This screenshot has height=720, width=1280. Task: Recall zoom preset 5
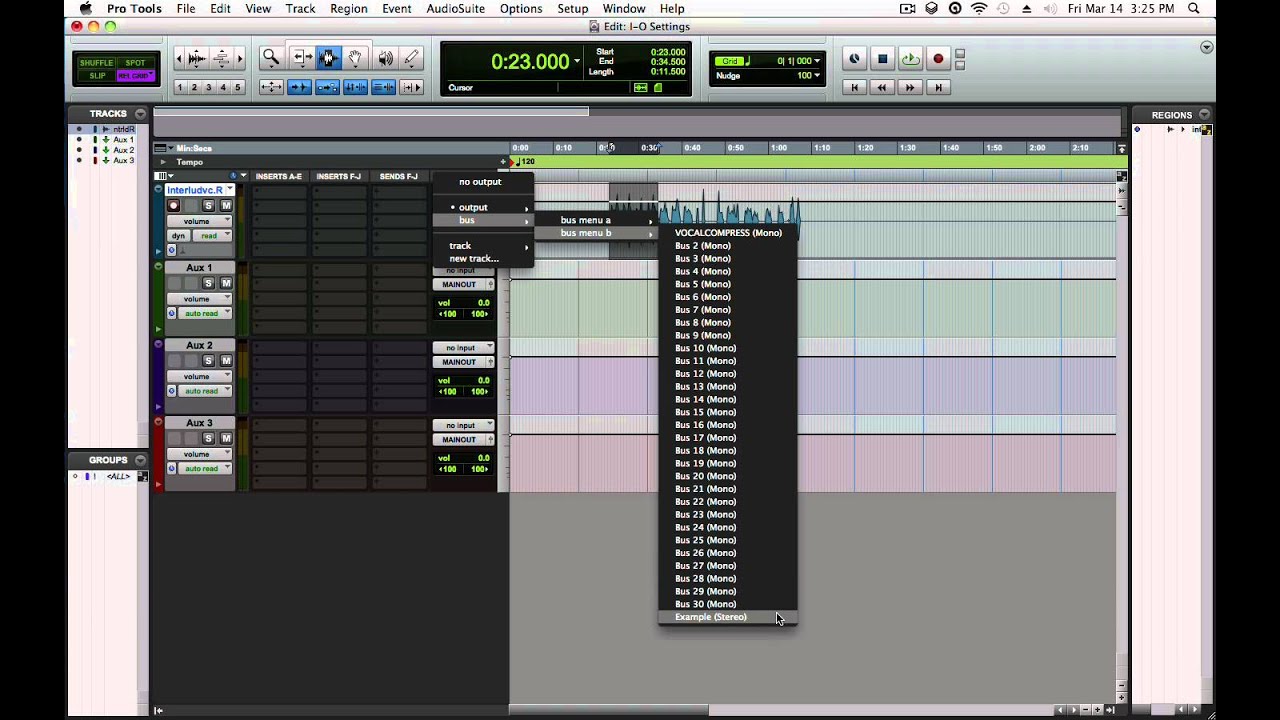(238, 87)
